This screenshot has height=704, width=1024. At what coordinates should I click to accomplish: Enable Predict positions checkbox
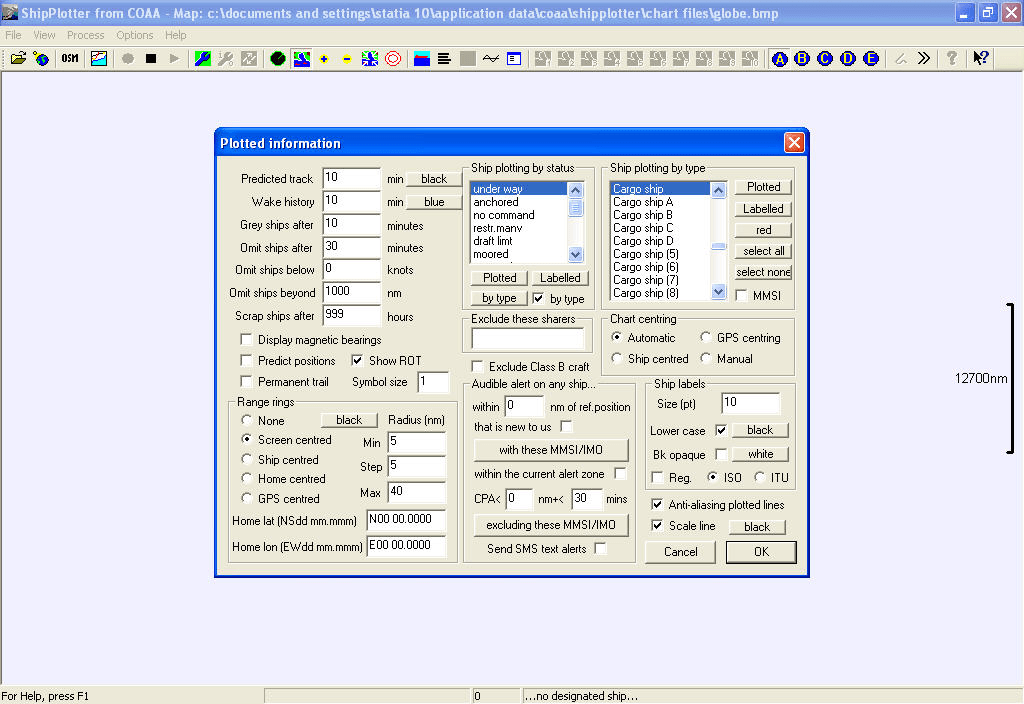point(246,360)
